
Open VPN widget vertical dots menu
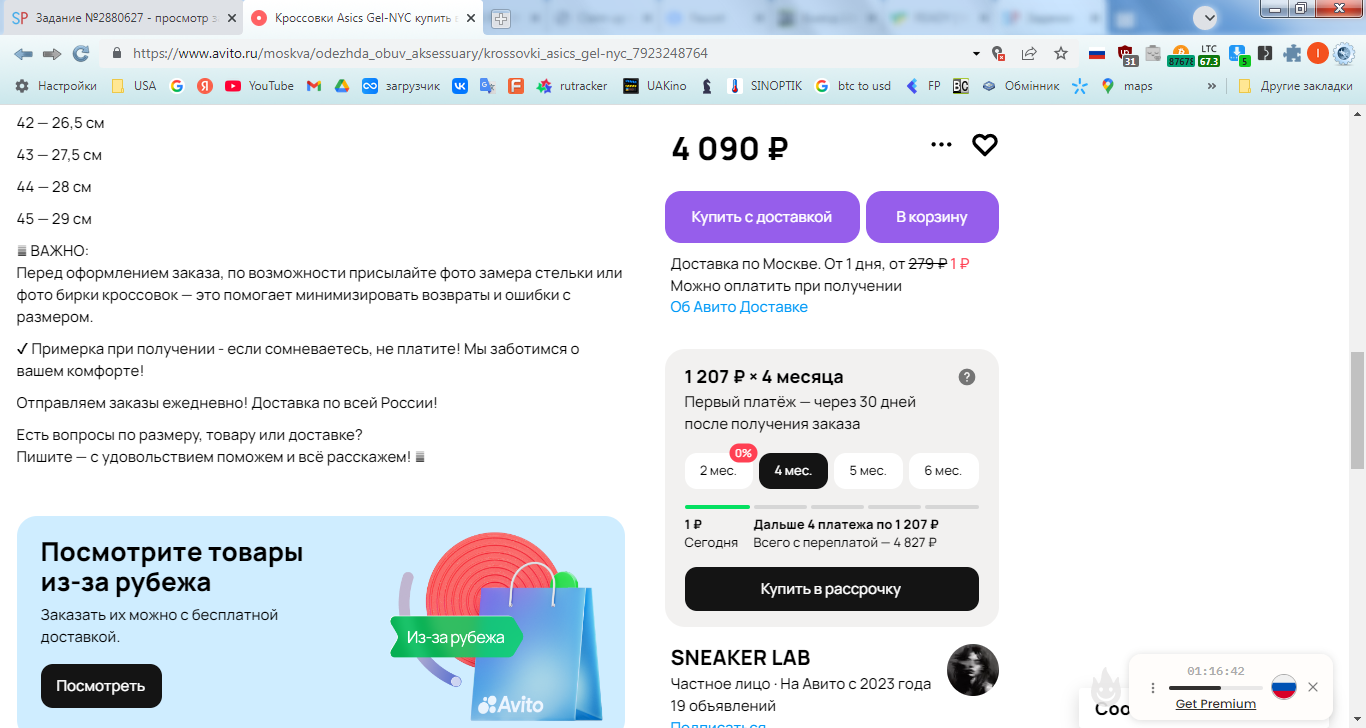1153,688
